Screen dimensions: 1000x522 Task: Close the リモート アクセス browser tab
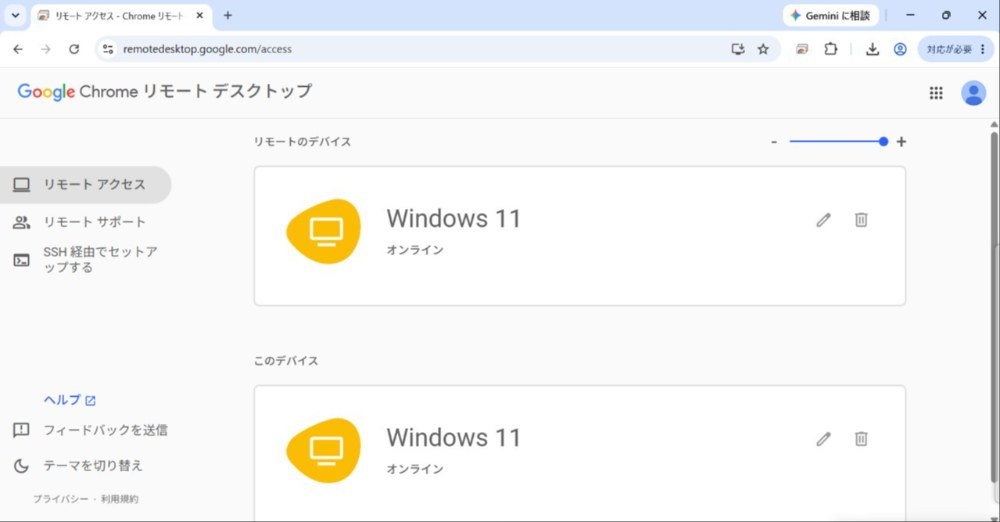200,15
